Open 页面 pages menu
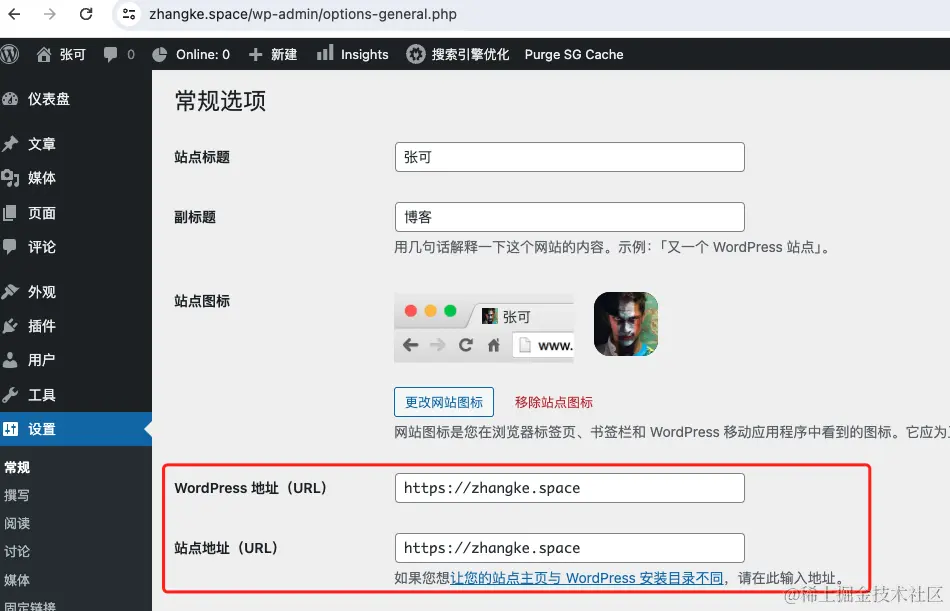950x611 pixels. [41, 213]
